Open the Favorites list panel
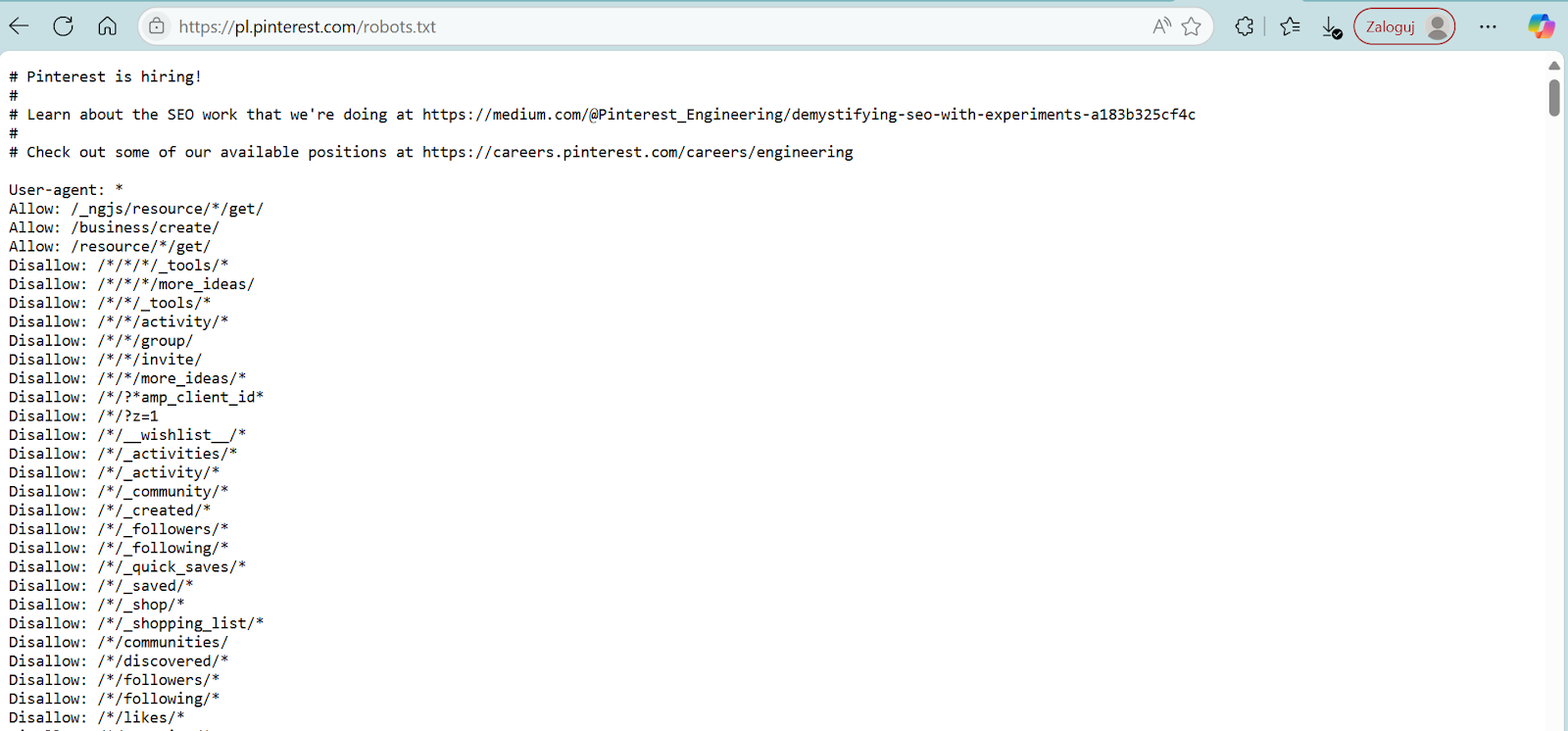 [1290, 26]
